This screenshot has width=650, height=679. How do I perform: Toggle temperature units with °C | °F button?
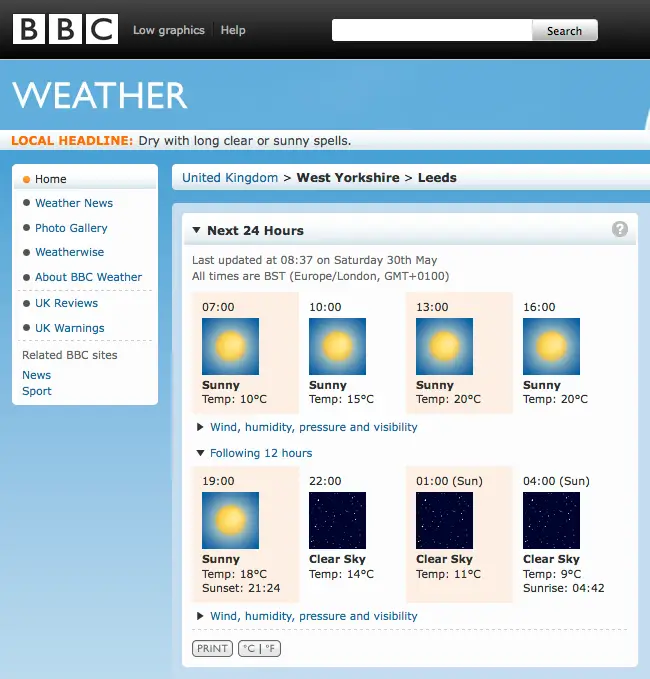pyautogui.click(x=260, y=648)
